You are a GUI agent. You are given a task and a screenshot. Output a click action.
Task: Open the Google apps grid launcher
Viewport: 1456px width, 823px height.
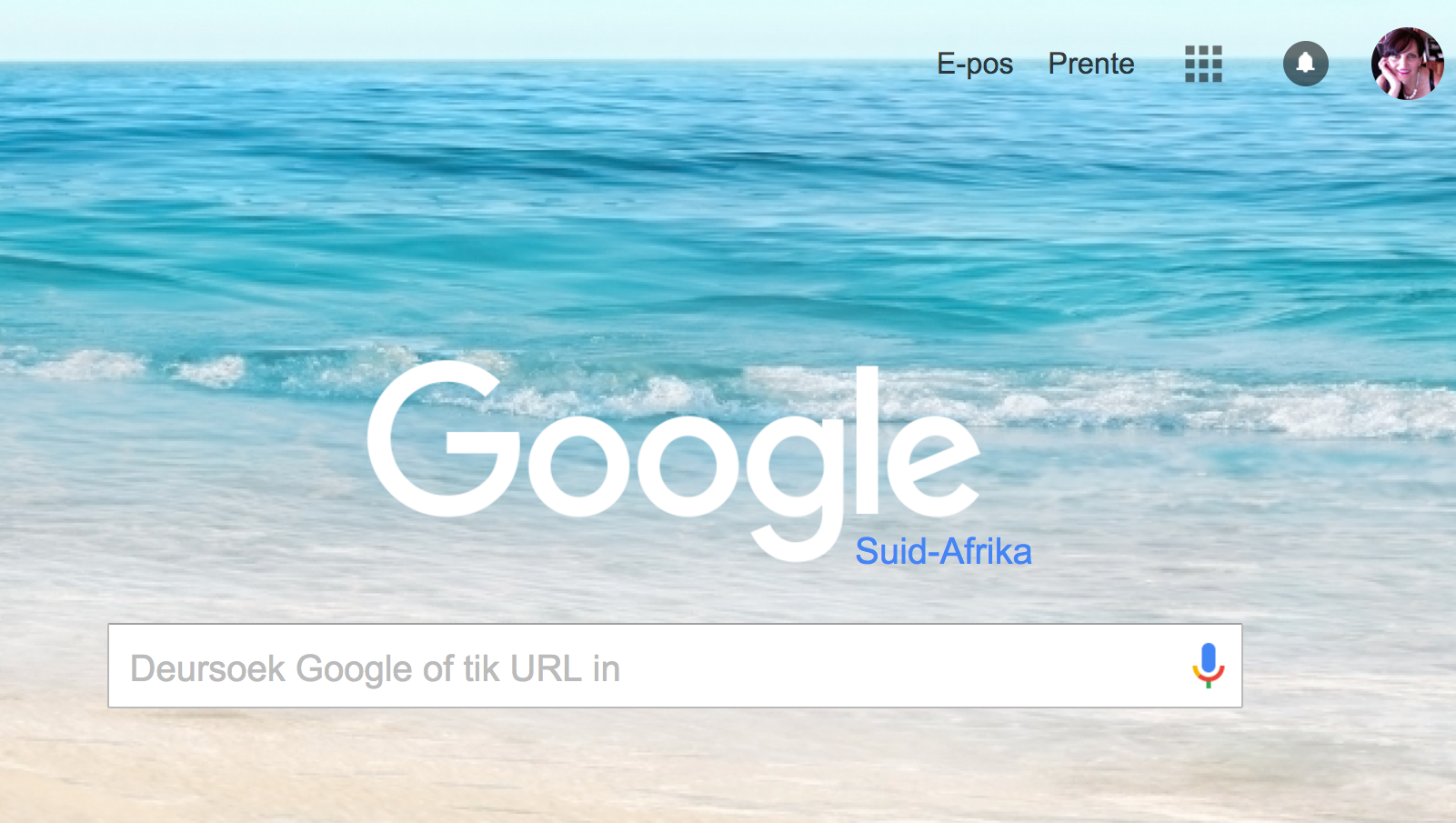tap(1203, 64)
